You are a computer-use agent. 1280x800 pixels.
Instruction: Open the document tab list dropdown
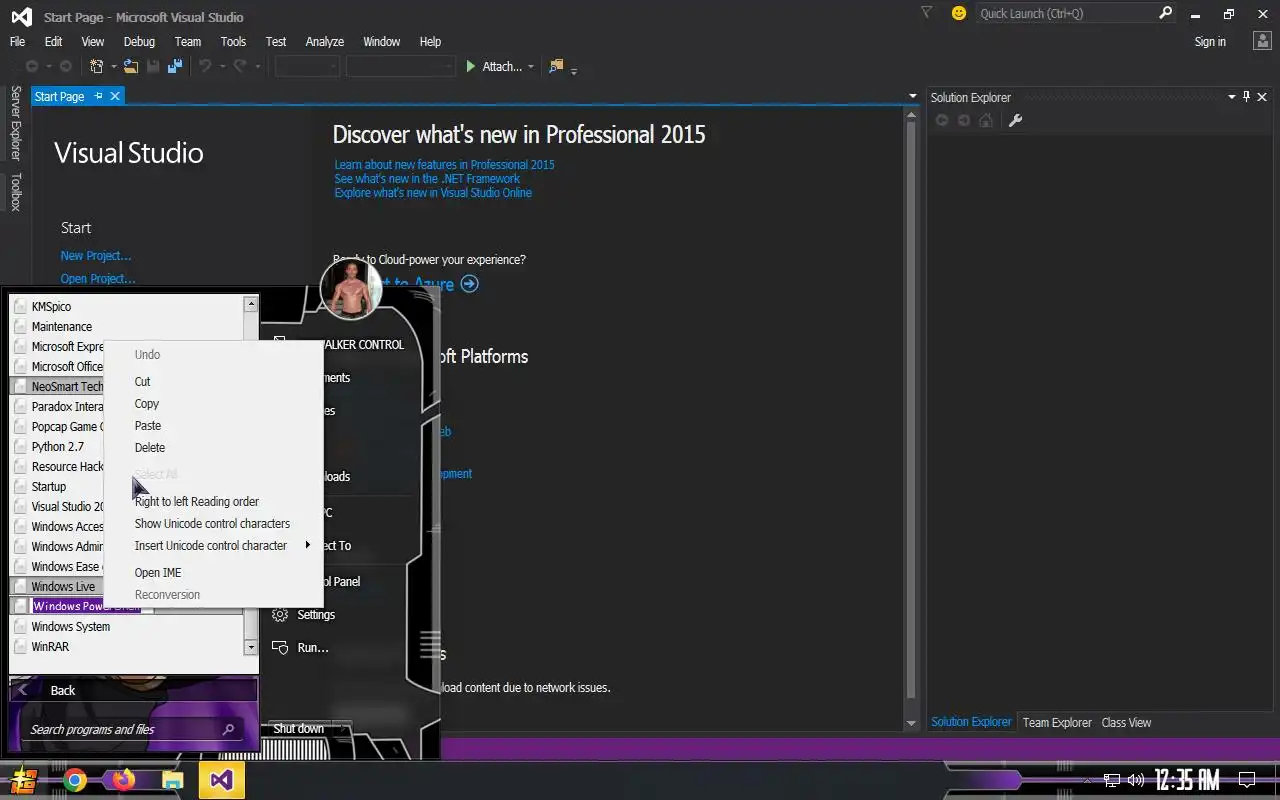(913, 97)
